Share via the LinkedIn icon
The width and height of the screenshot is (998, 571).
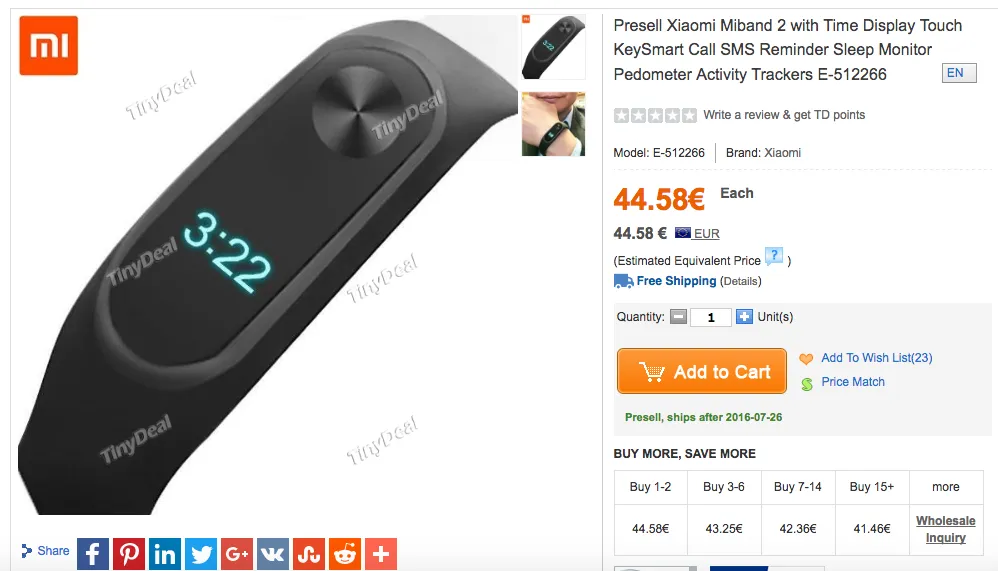tap(165, 554)
